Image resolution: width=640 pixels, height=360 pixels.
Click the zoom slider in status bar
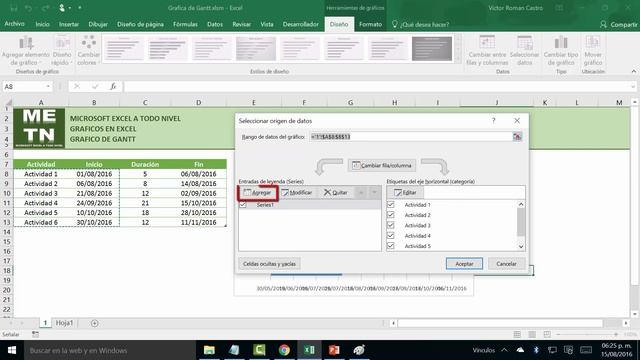click(587, 334)
